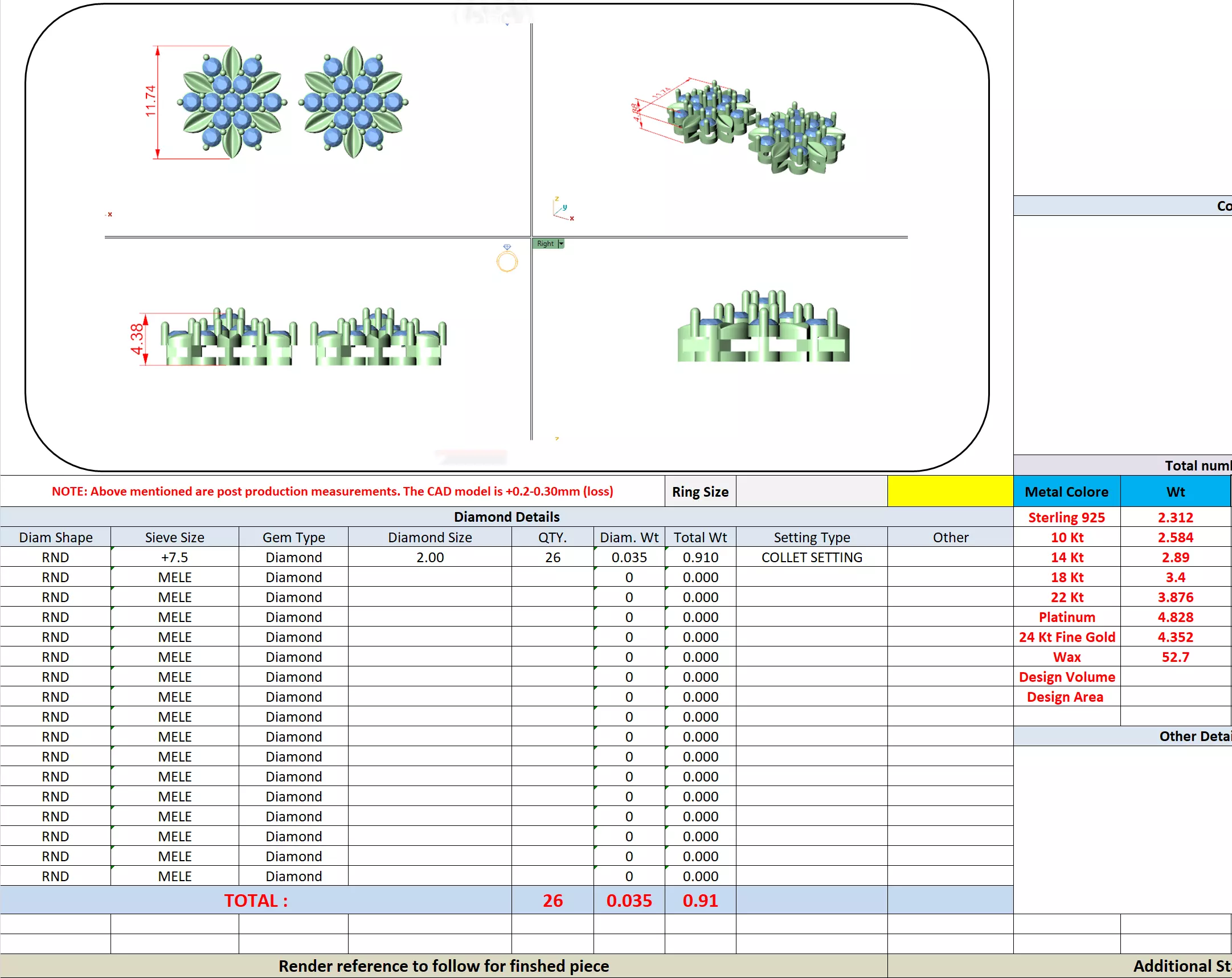Click the ring with diamond icon

(507, 259)
